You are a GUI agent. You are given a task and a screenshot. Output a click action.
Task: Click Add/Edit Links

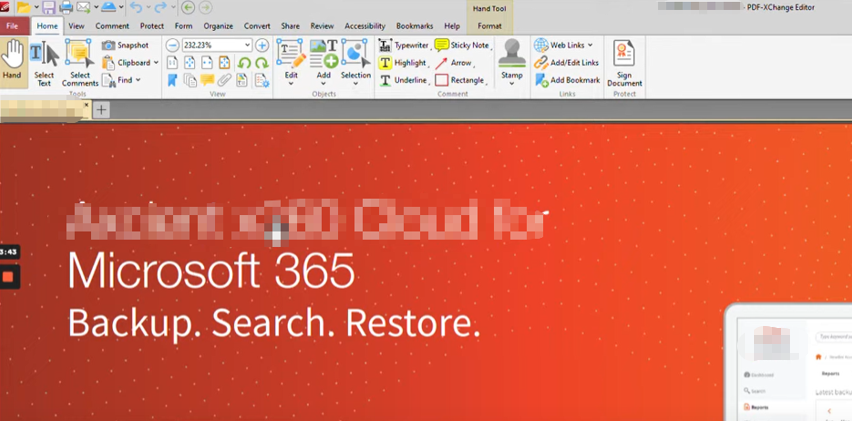click(567, 62)
